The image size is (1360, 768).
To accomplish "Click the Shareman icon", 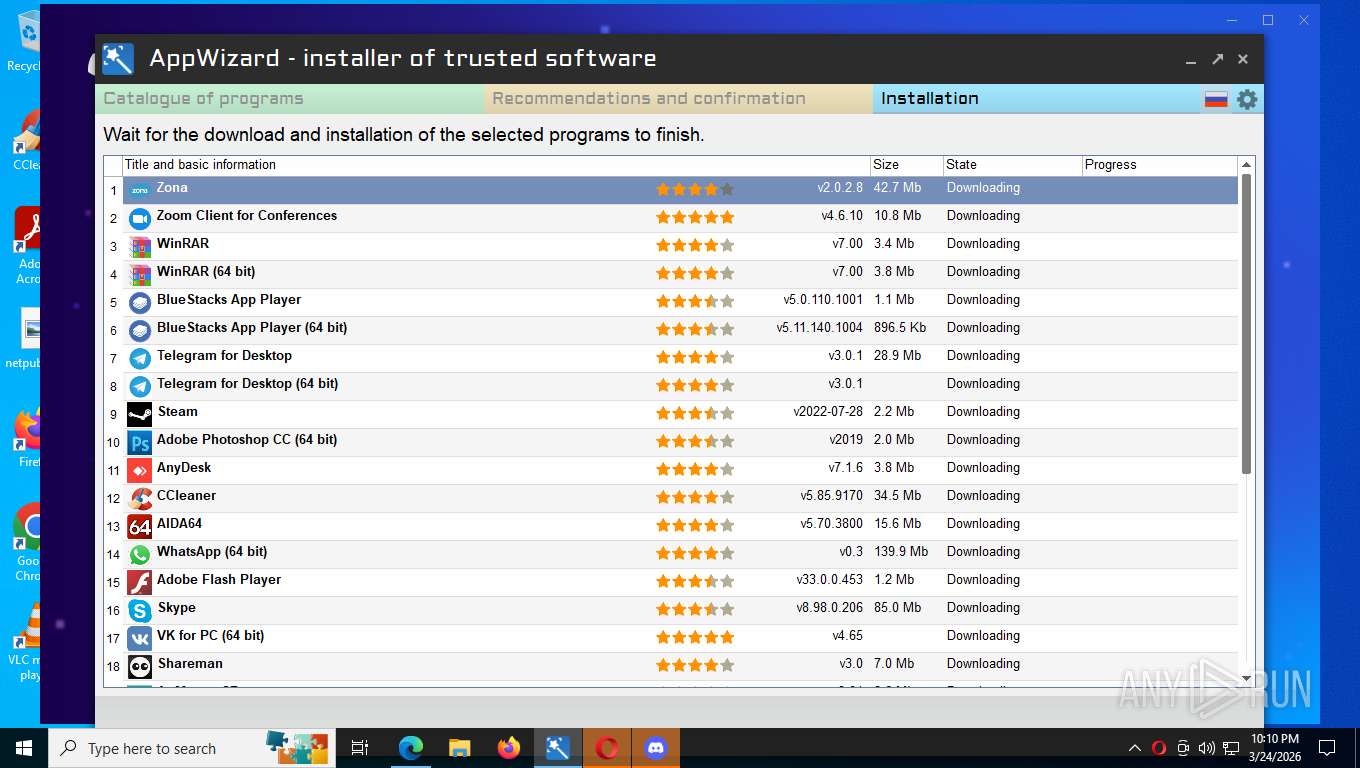I will (x=140, y=666).
